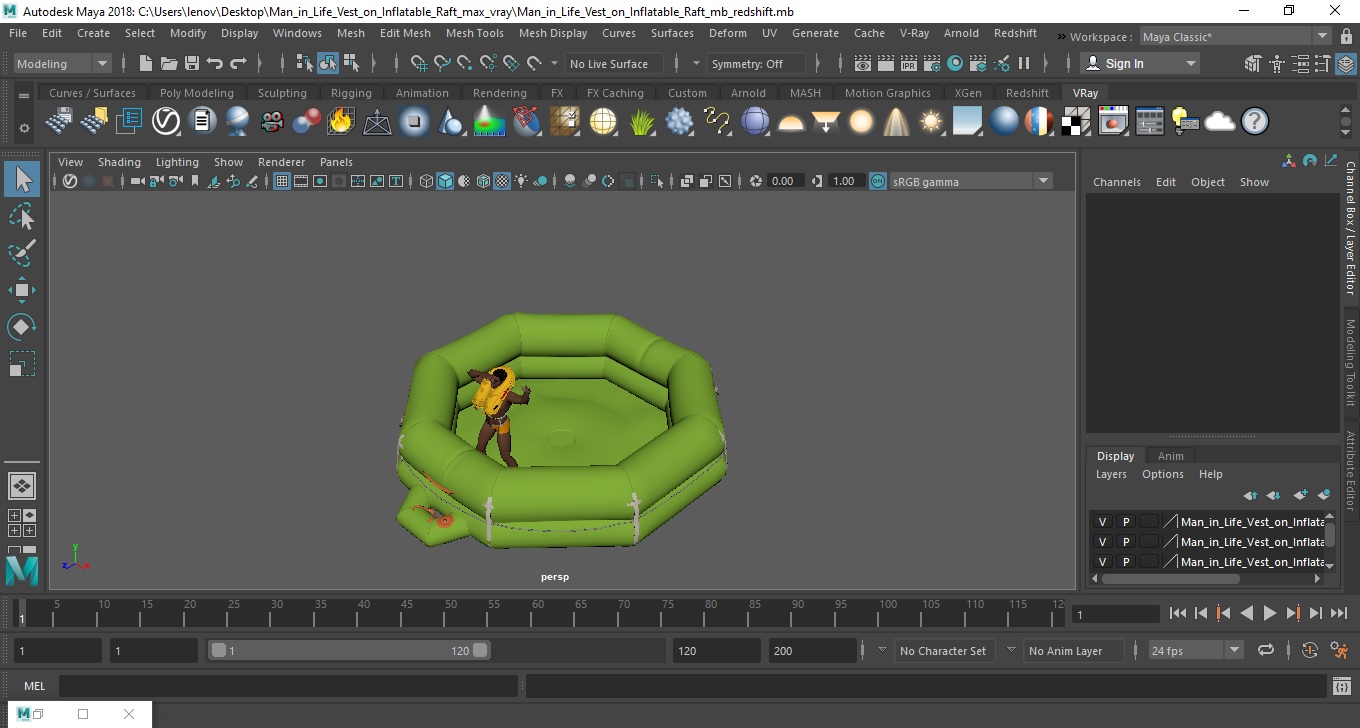Open the Symmetry Off dropdown

click(756, 63)
